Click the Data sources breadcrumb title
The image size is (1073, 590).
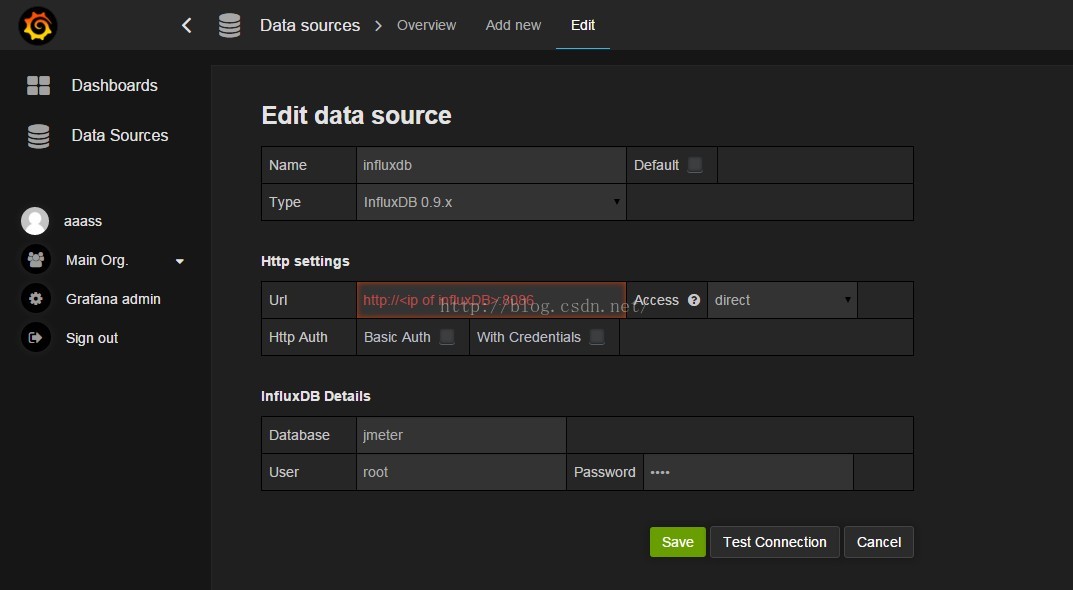(x=310, y=25)
